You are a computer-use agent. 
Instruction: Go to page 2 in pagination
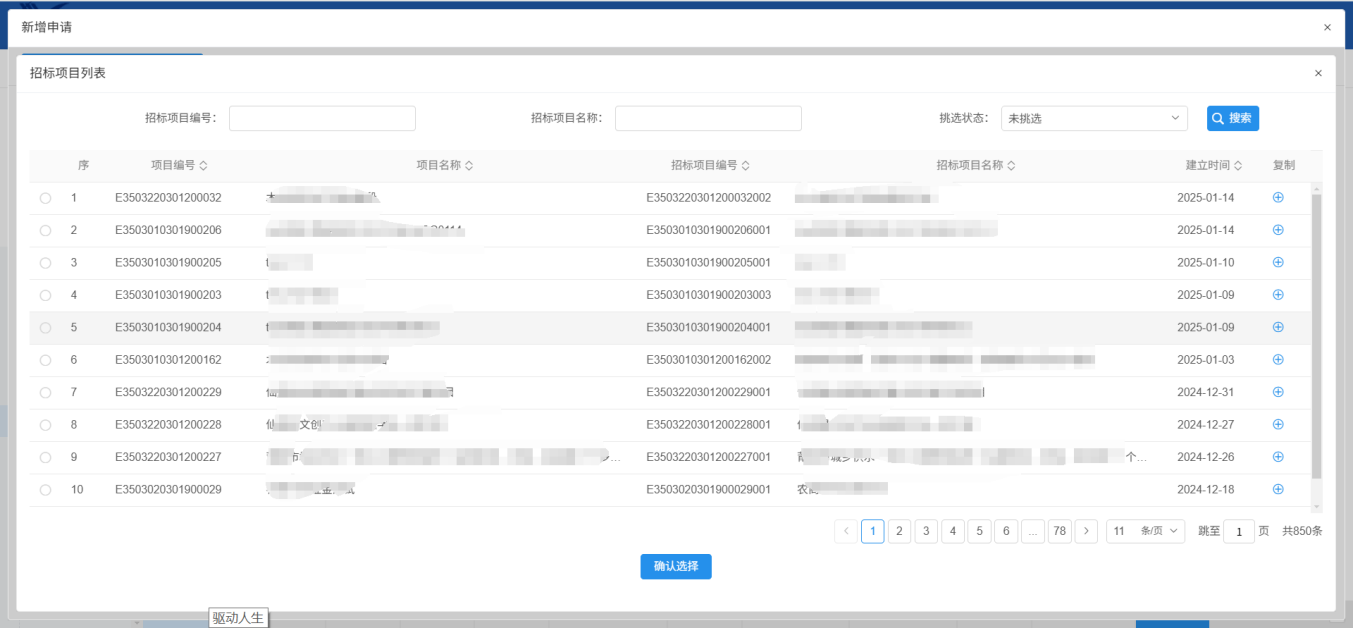point(899,531)
